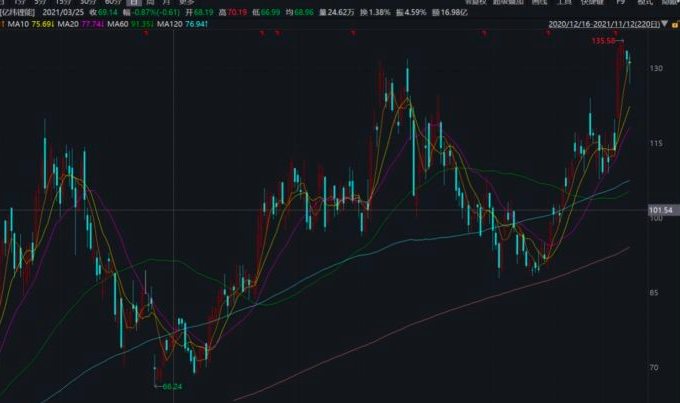Click the 101.54 crosshair price tag
Viewport: 680px width, 403px height.
(x=660, y=210)
